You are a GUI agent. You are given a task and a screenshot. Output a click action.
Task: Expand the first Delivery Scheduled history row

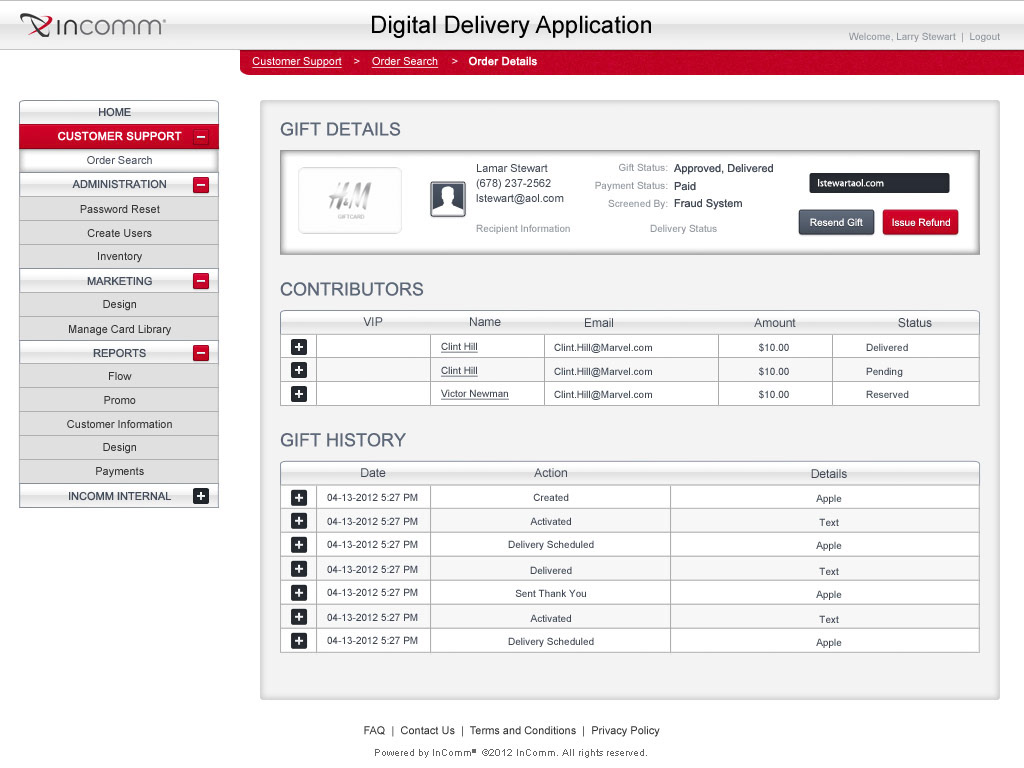tap(299, 545)
